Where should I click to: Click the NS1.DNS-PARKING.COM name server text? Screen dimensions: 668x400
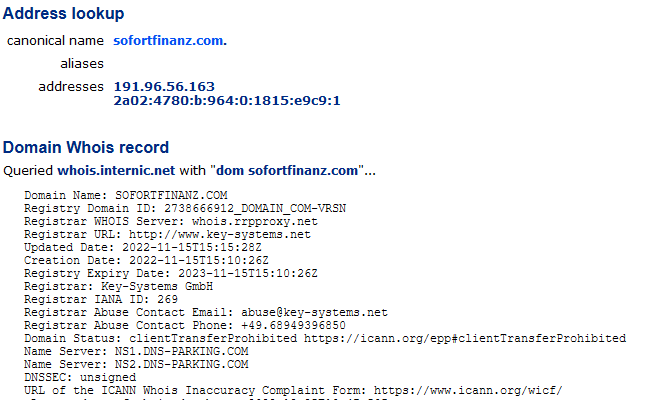click(x=181, y=351)
